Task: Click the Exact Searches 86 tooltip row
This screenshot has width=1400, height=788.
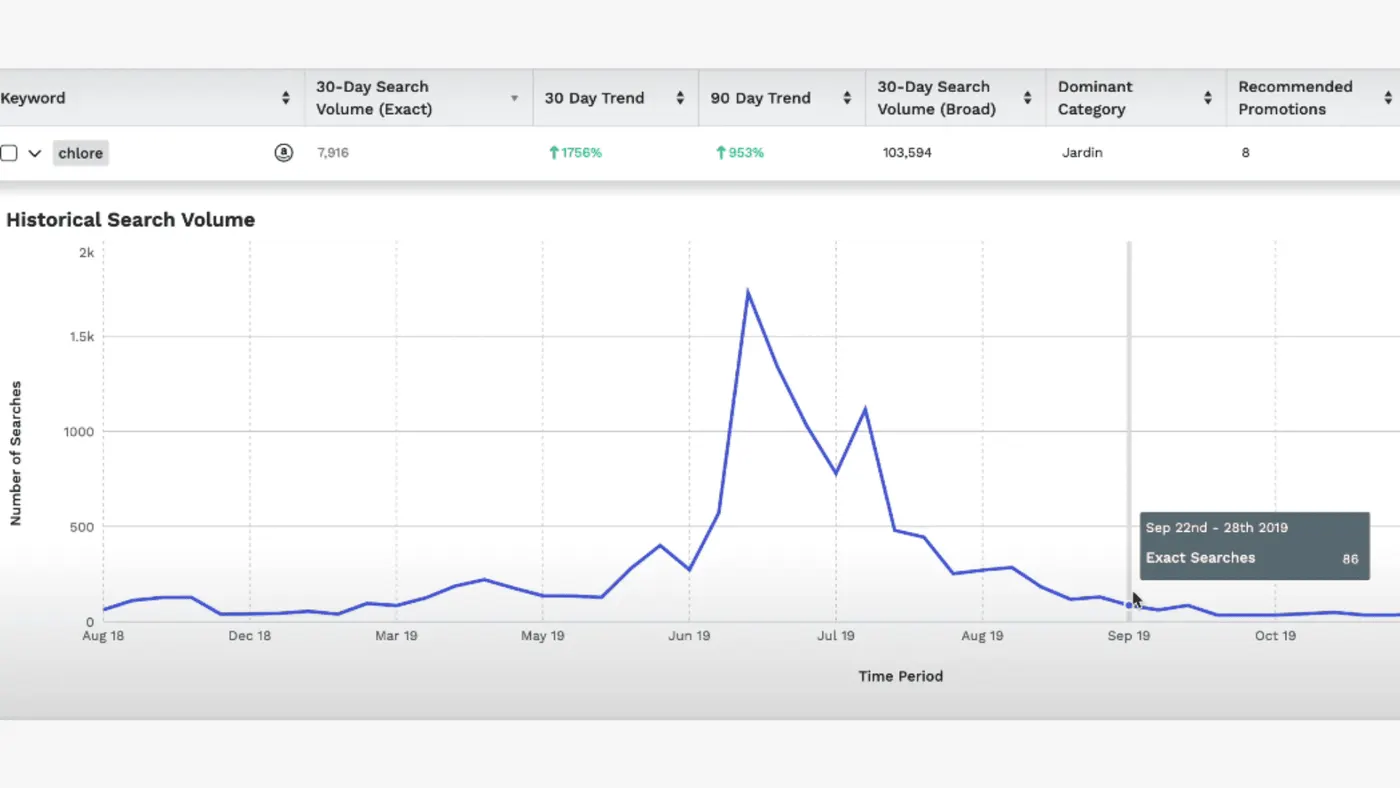Action: tap(1252, 558)
